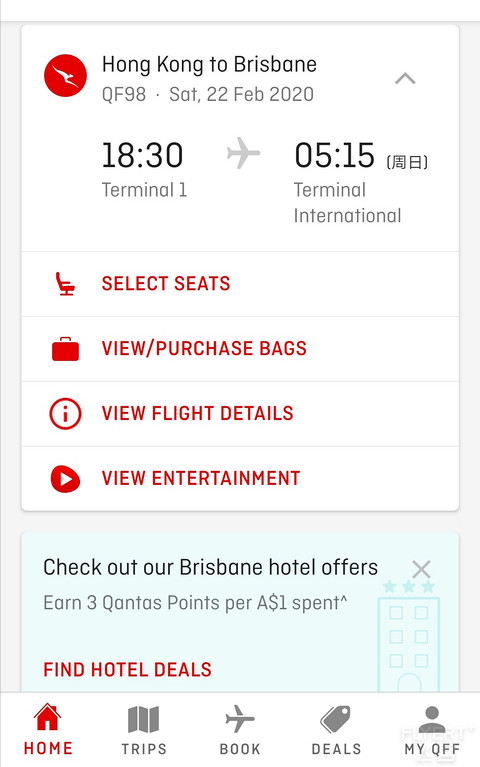Tap the Check out Brisbane hotel offers heading
This screenshot has height=767, width=480.
[210, 567]
